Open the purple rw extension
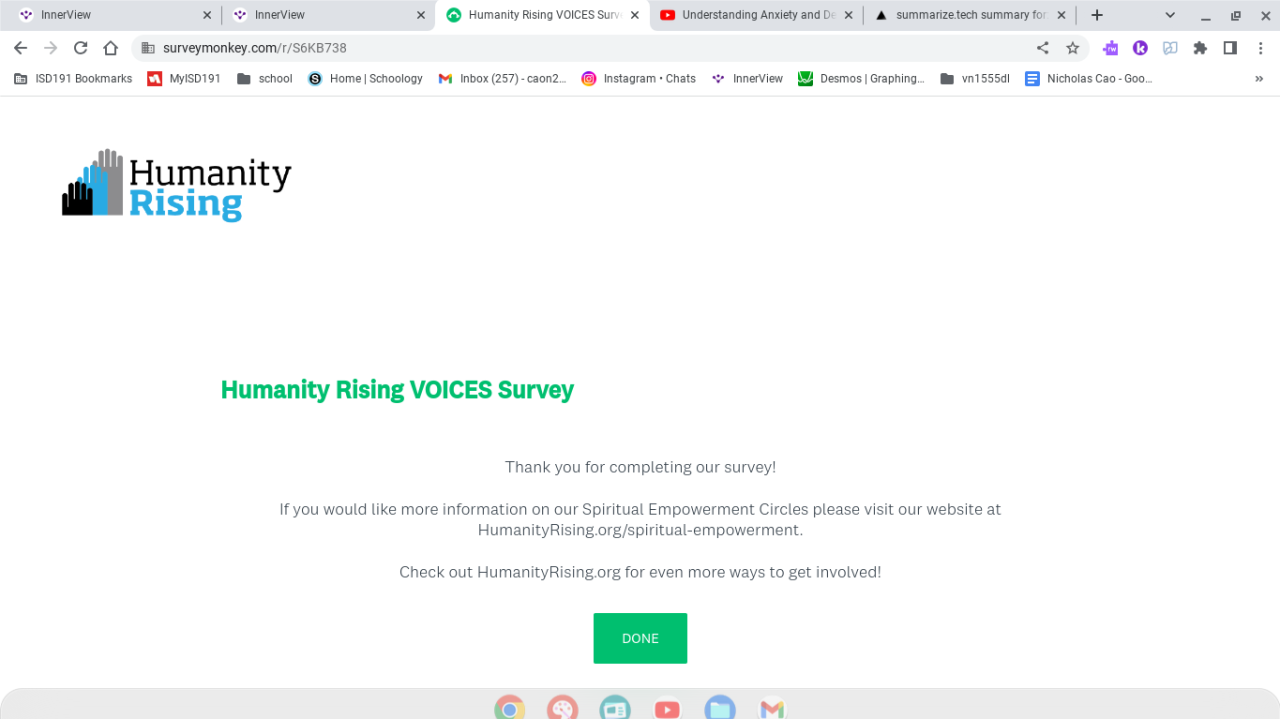The width and height of the screenshot is (1280, 719). 1110,48
